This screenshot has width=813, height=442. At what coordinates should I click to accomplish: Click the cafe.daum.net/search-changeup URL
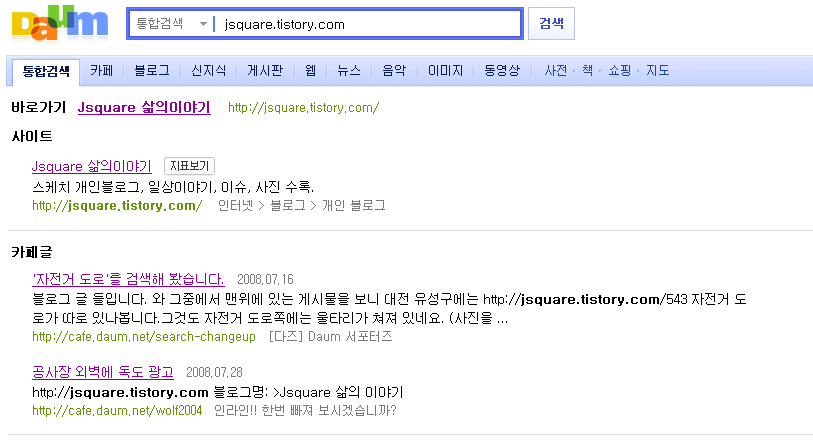point(144,337)
